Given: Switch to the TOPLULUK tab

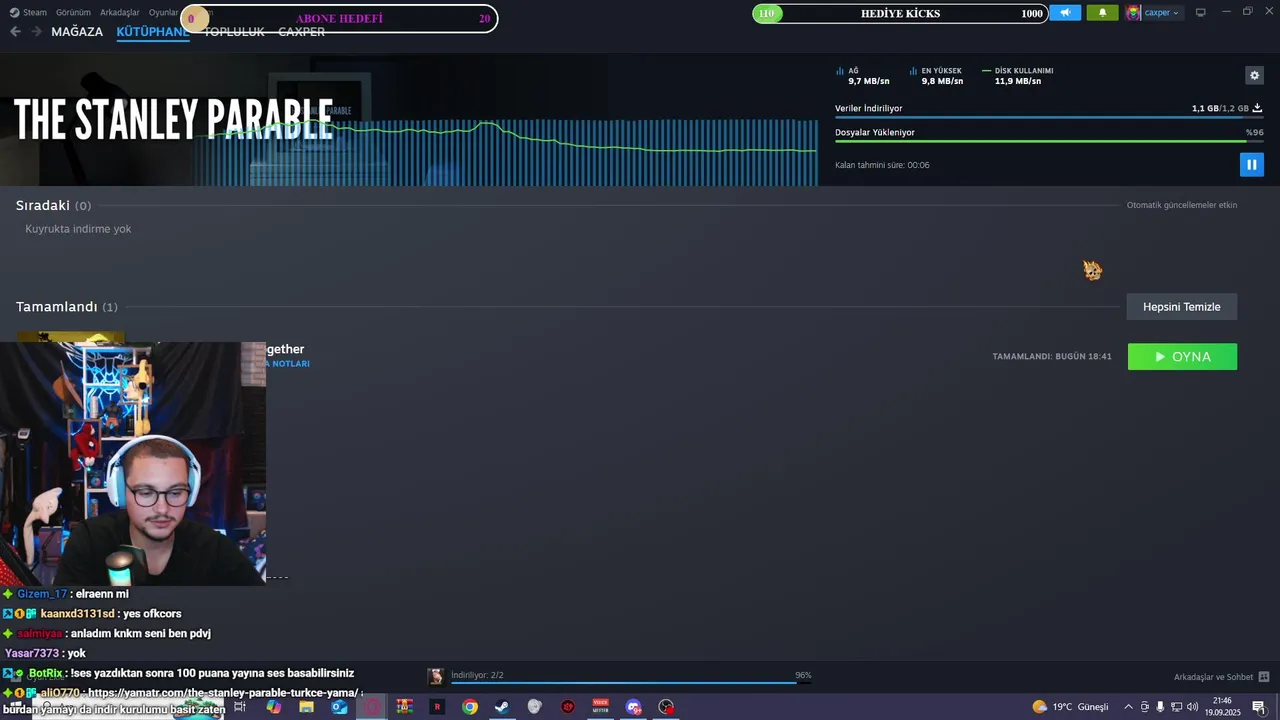Looking at the screenshot, I should coord(234,32).
